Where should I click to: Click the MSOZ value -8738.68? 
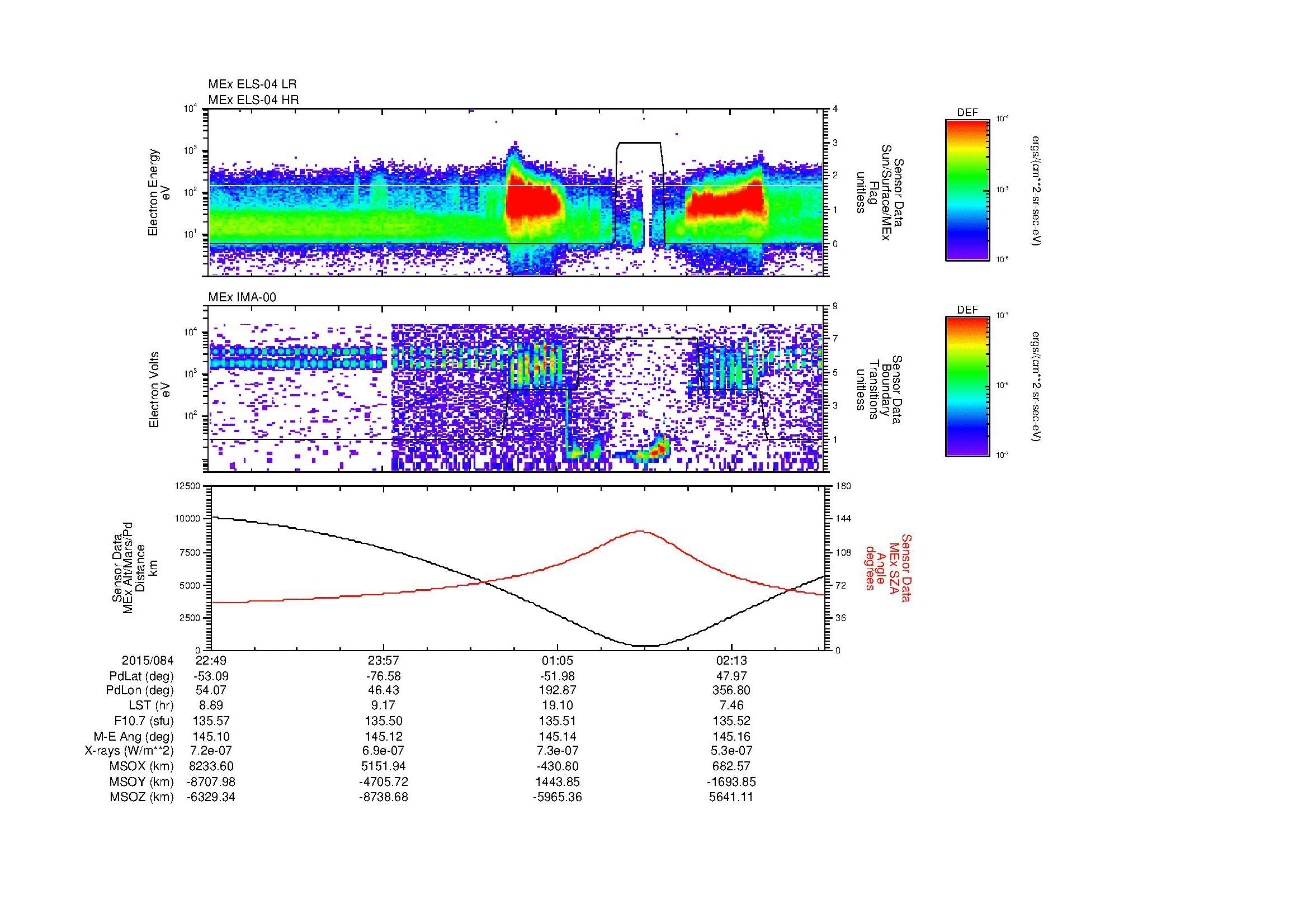coord(384,797)
